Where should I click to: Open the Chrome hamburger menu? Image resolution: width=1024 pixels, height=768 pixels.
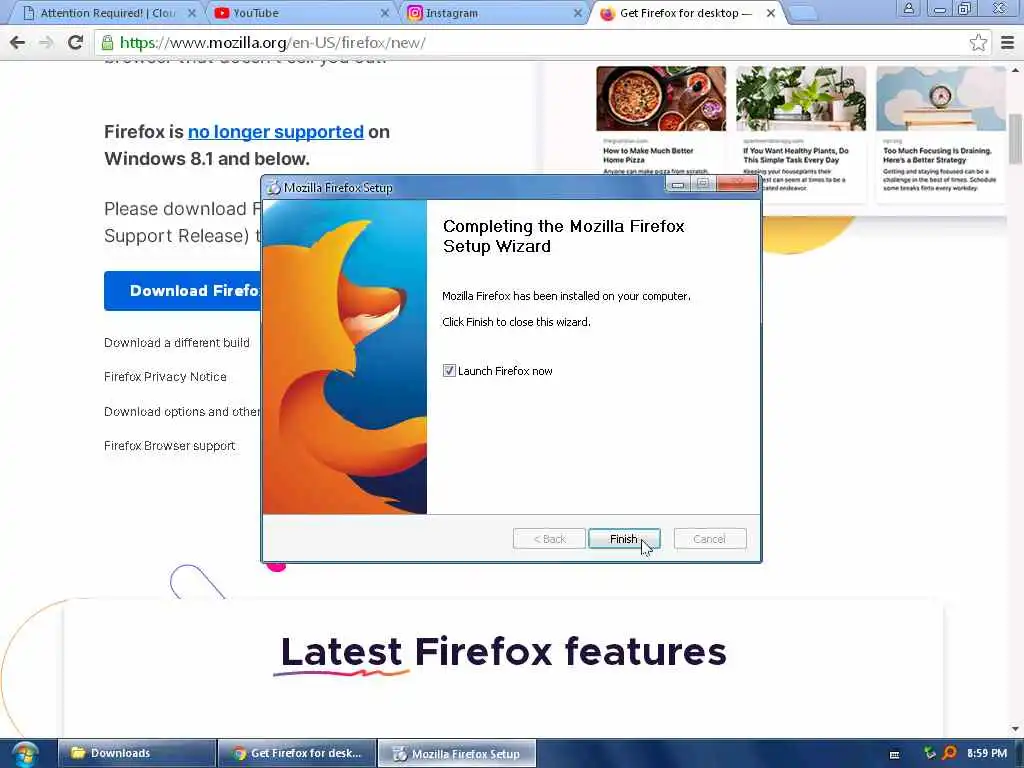click(1007, 43)
